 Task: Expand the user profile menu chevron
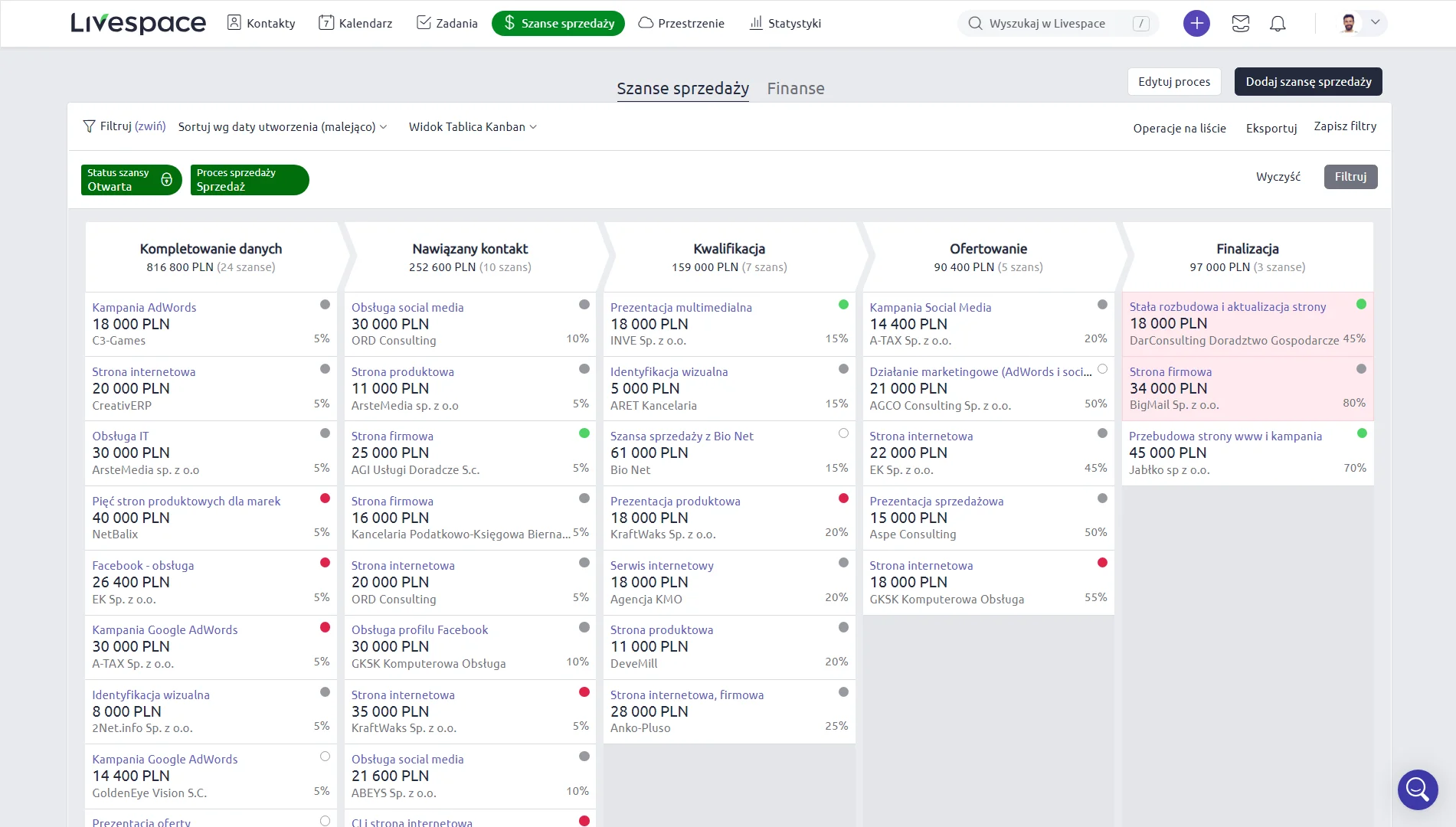(1375, 23)
